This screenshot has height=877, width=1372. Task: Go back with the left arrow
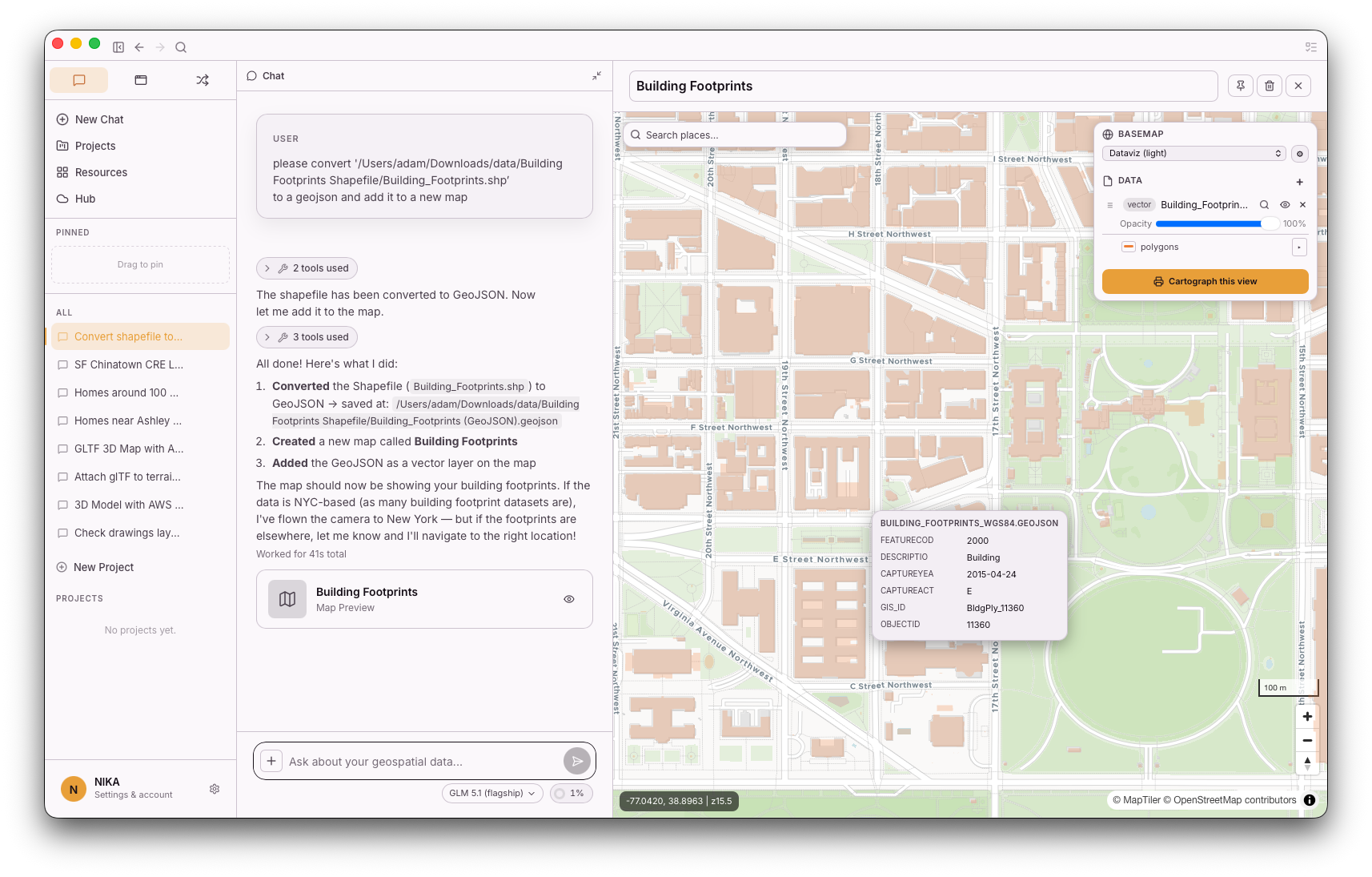139,47
